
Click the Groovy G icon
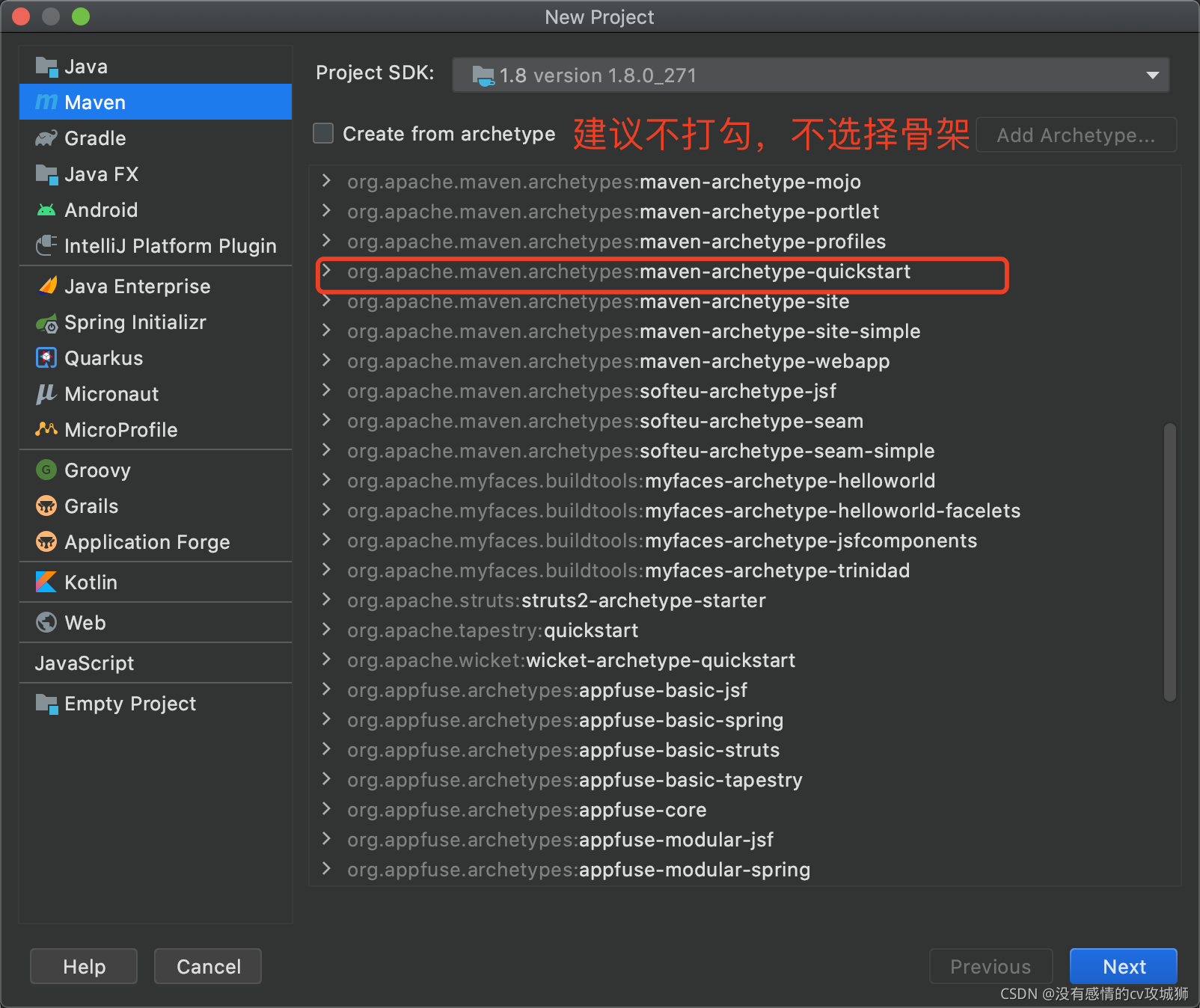[46, 470]
